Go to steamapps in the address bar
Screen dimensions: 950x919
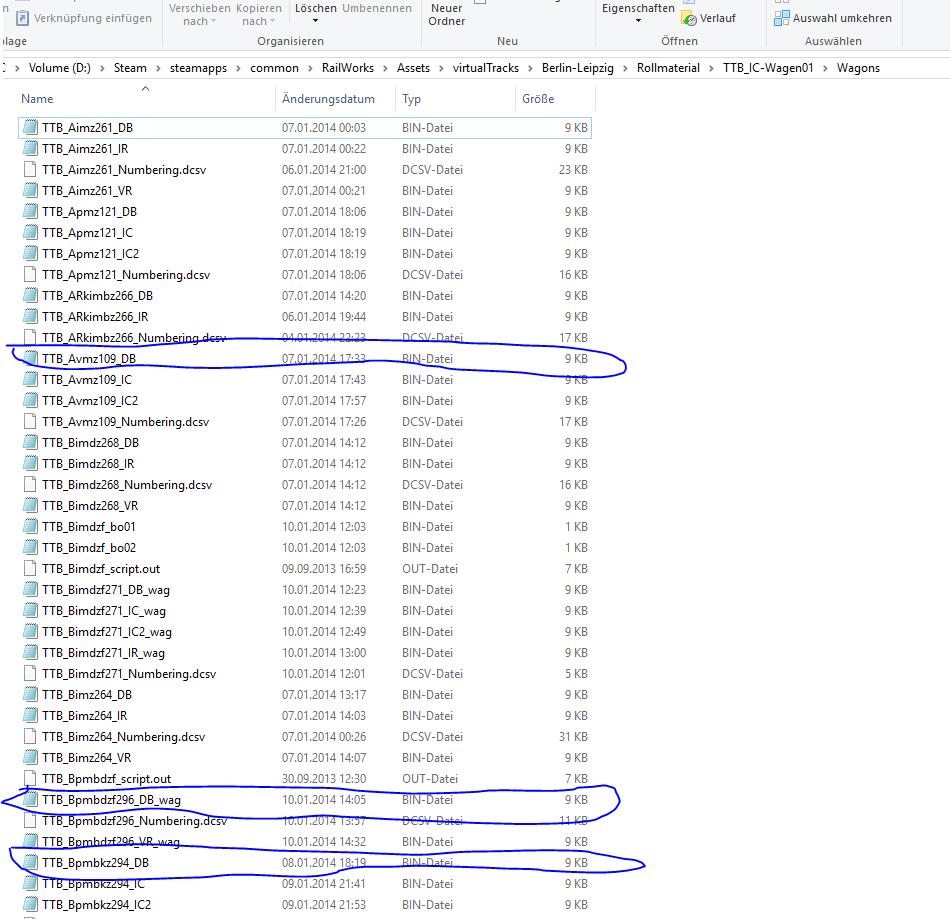pos(198,68)
